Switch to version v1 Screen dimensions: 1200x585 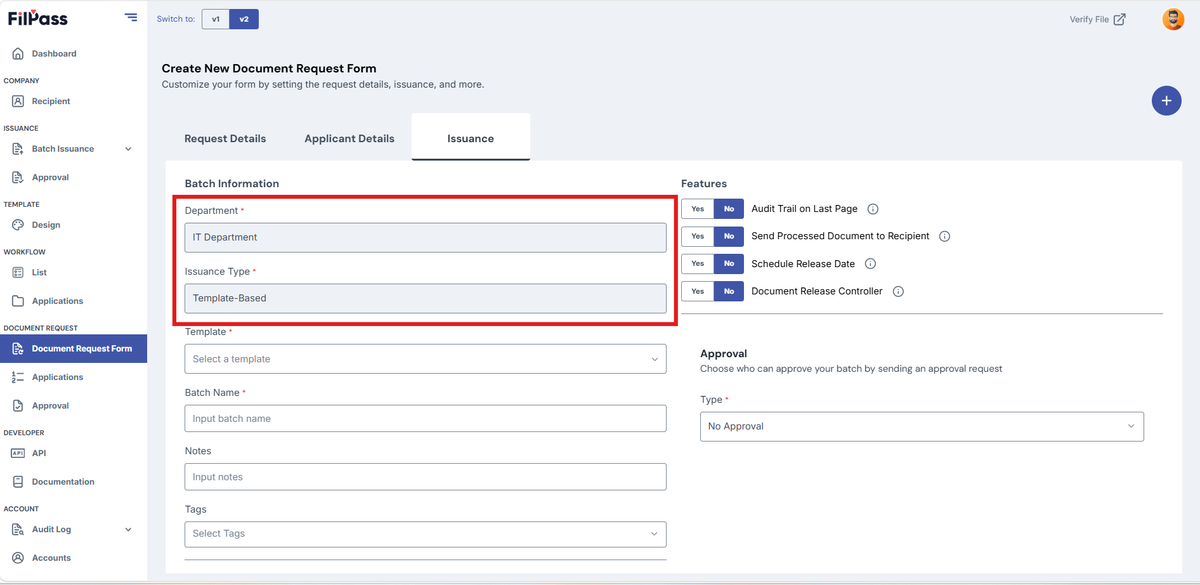click(x=215, y=19)
